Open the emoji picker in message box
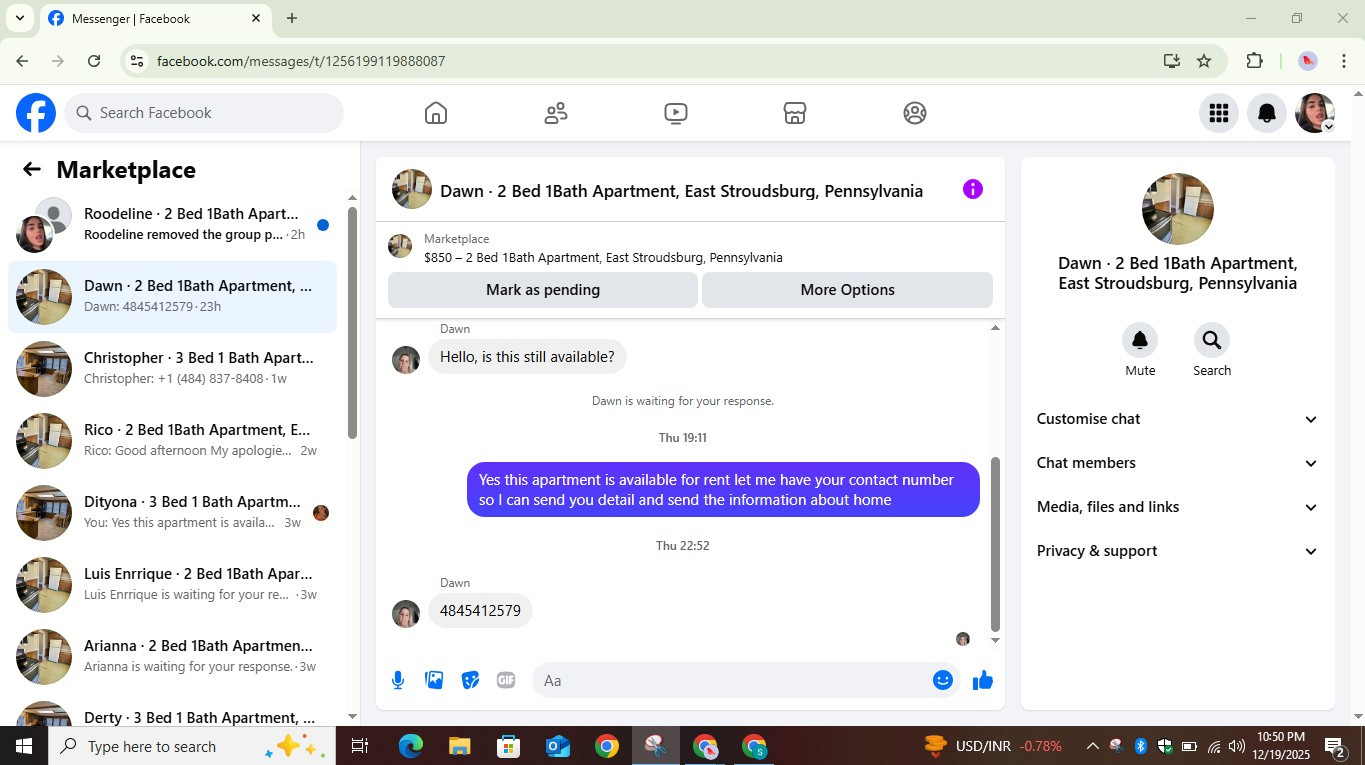The height and width of the screenshot is (765, 1365). coord(942,680)
